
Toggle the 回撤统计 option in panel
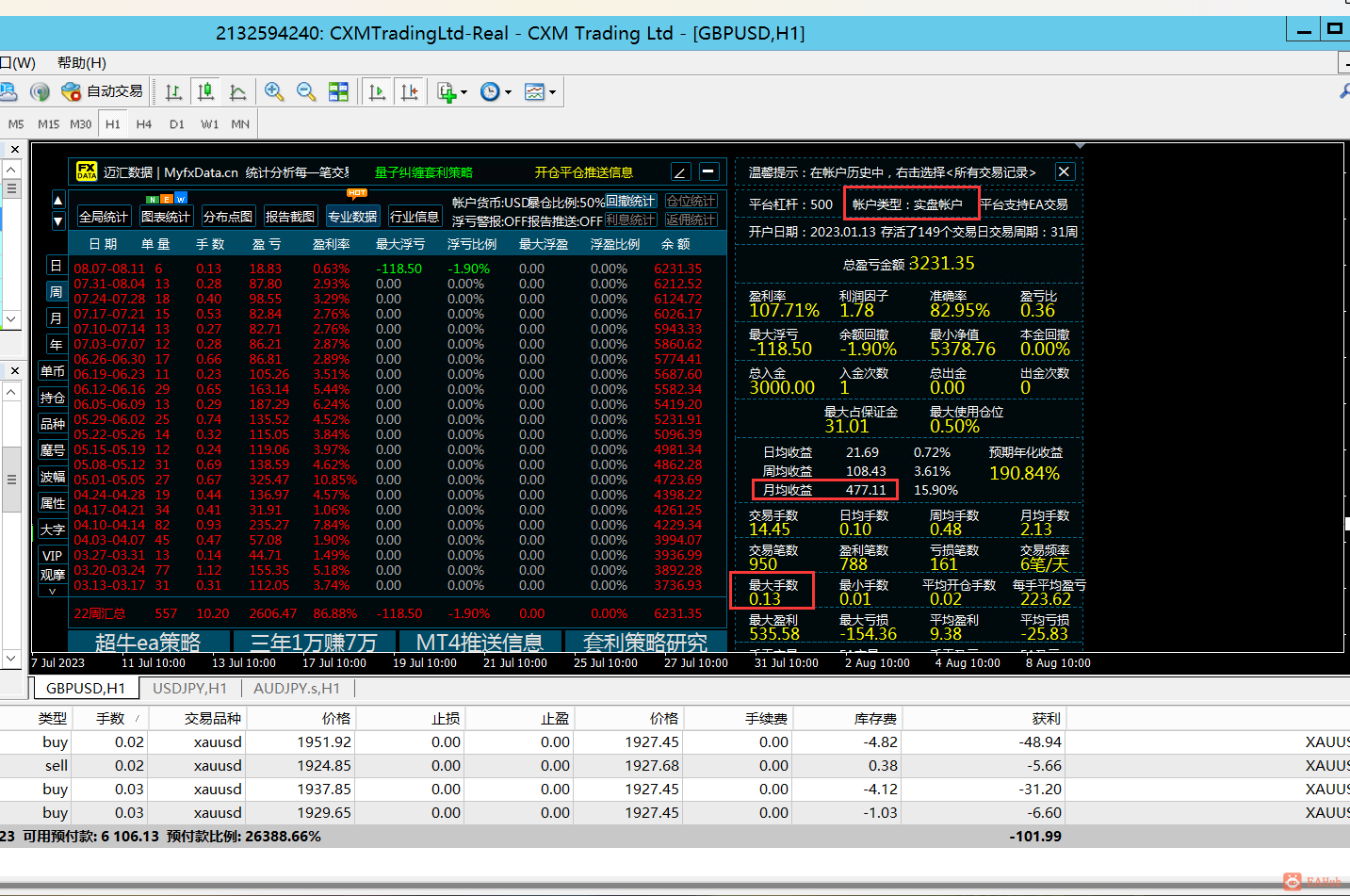click(630, 202)
